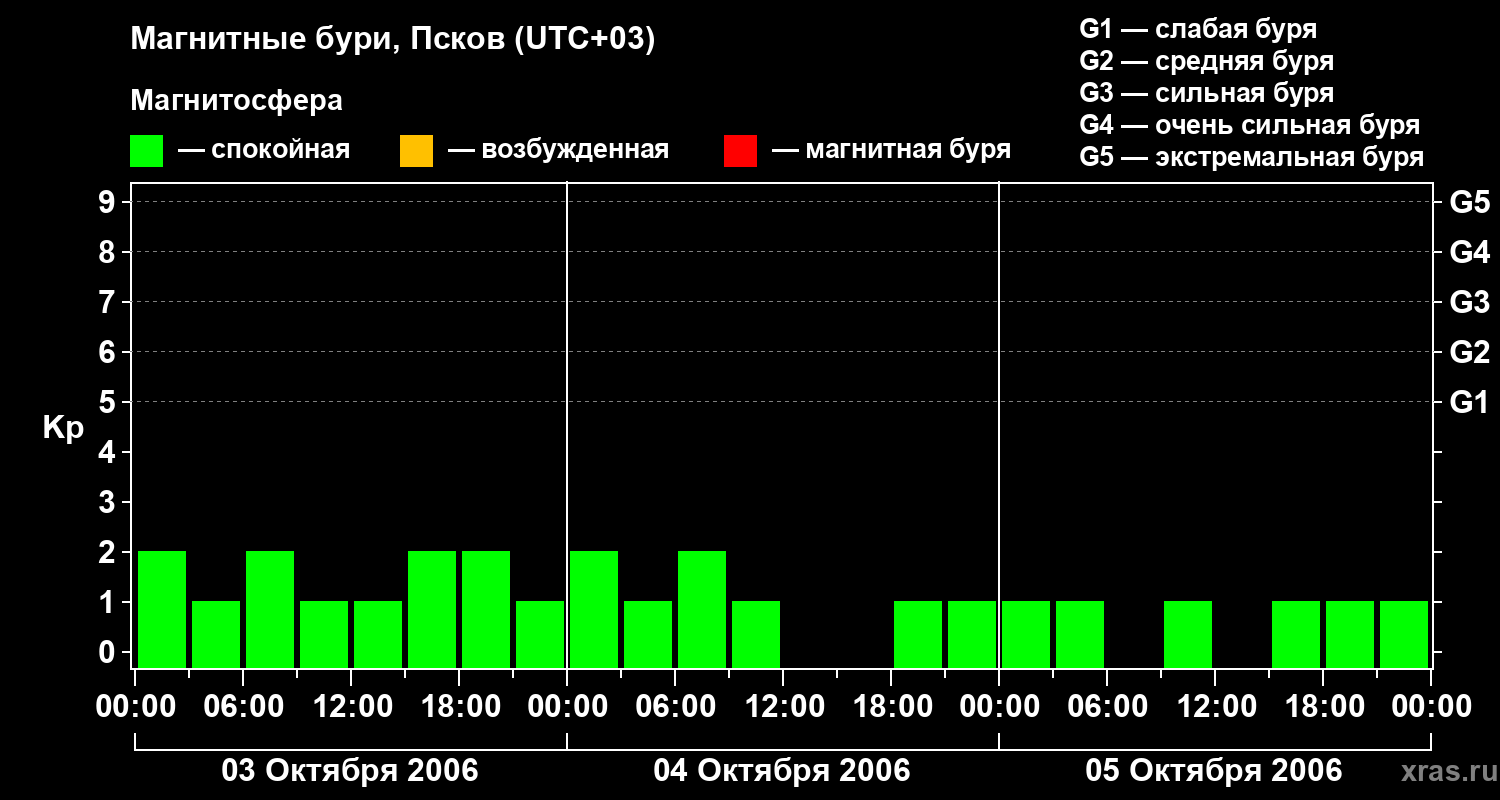The width and height of the screenshot is (1500, 800).
Task: Click the 'Kp' axis label
Action: (63, 428)
